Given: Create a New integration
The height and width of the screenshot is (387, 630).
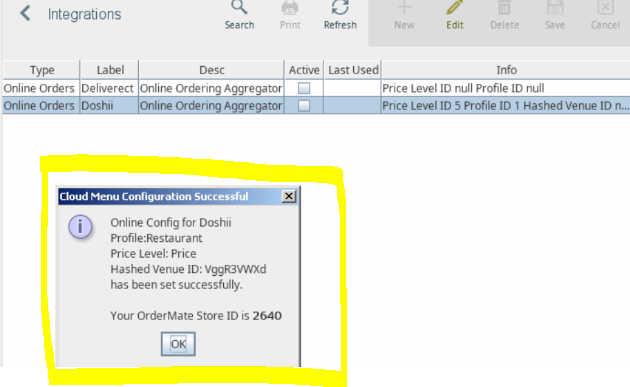Looking at the screenshot, I should 404,15.
